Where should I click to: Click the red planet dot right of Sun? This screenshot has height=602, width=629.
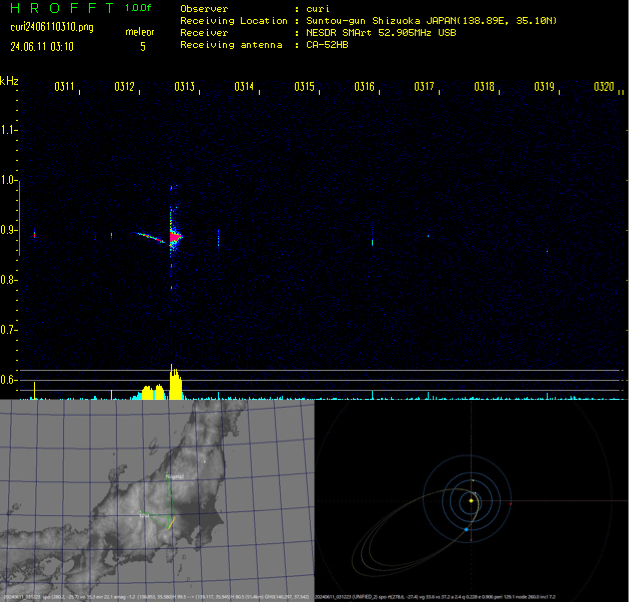pos(510,503)
